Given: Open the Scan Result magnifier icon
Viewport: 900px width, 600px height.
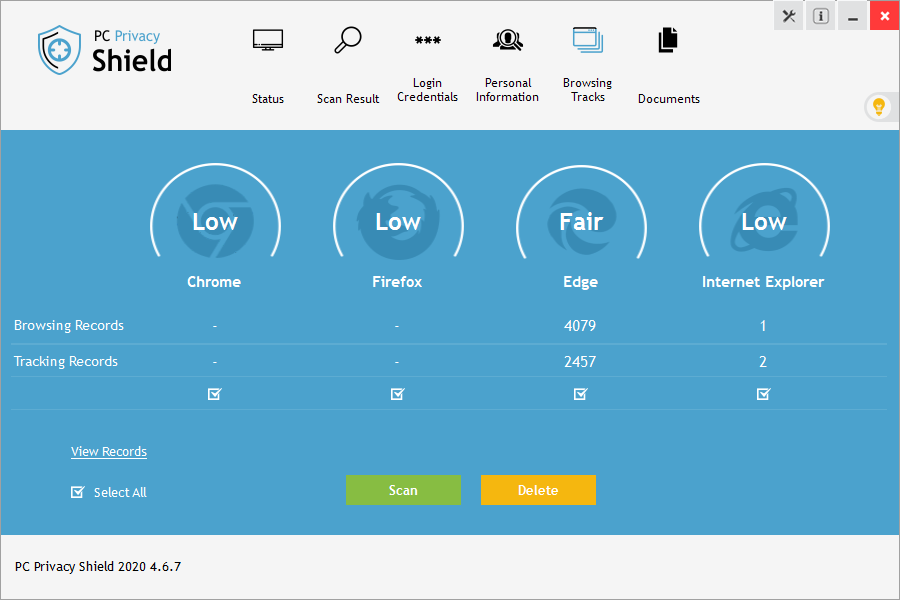Looking at the screenshot, I should (348, 40).
